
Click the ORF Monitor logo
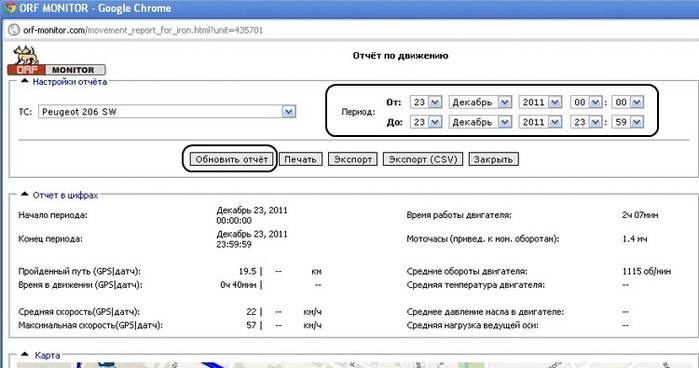coord(56,60)
